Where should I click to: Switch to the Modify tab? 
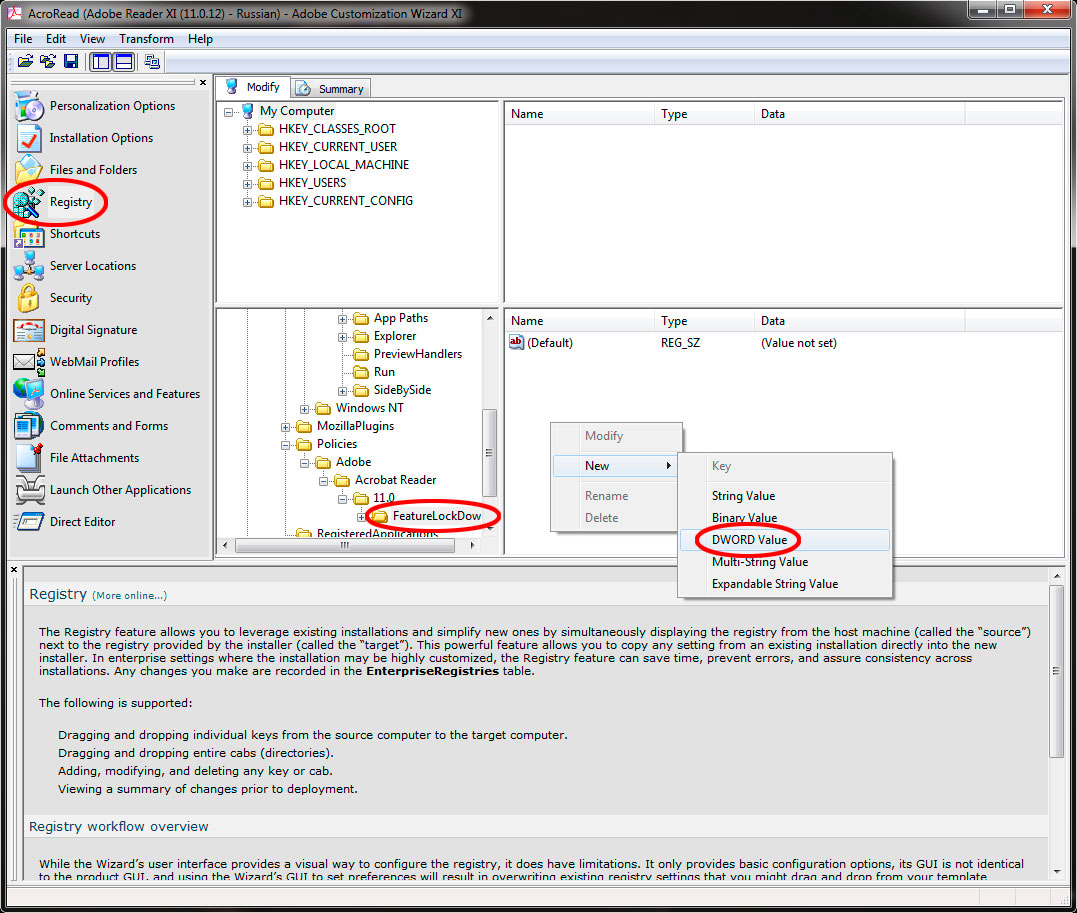coord(253,87)
